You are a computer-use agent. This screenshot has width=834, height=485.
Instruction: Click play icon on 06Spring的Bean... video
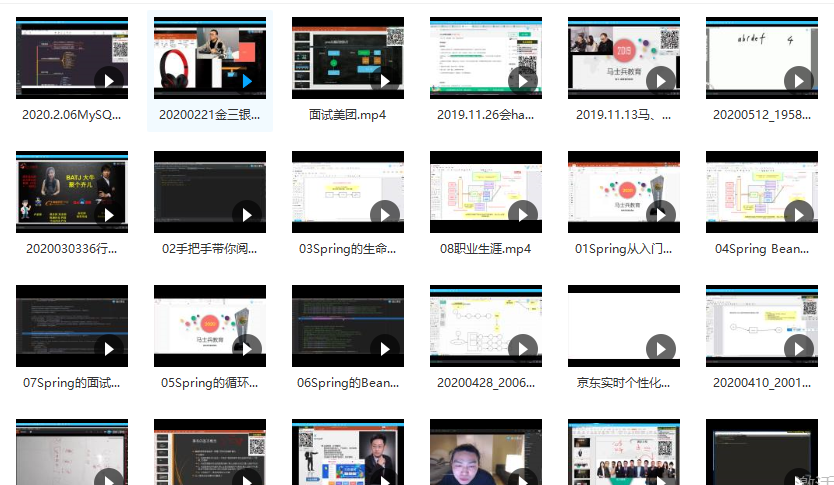[x=385, y=349]
